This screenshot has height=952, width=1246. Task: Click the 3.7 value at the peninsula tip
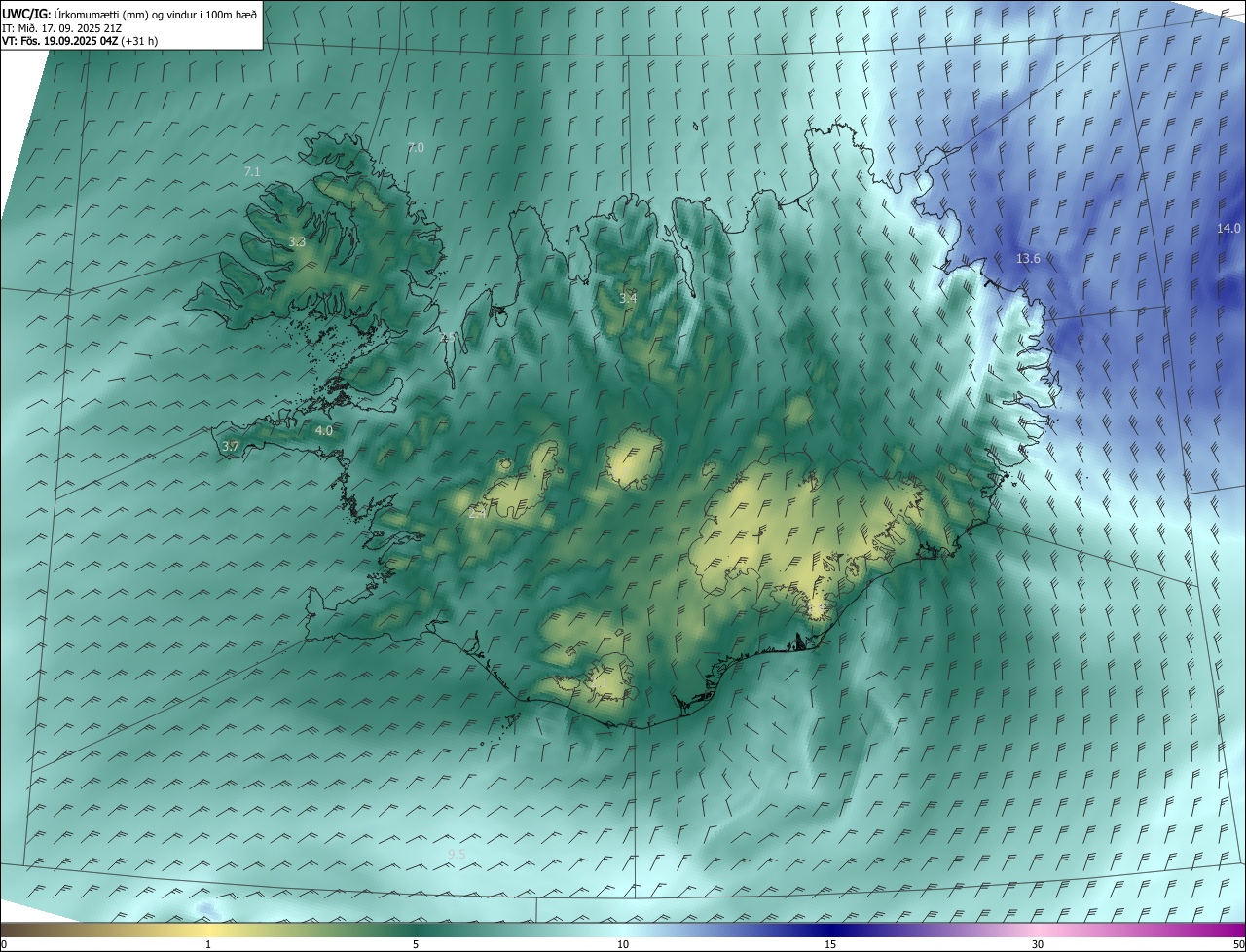pos(231,446)
